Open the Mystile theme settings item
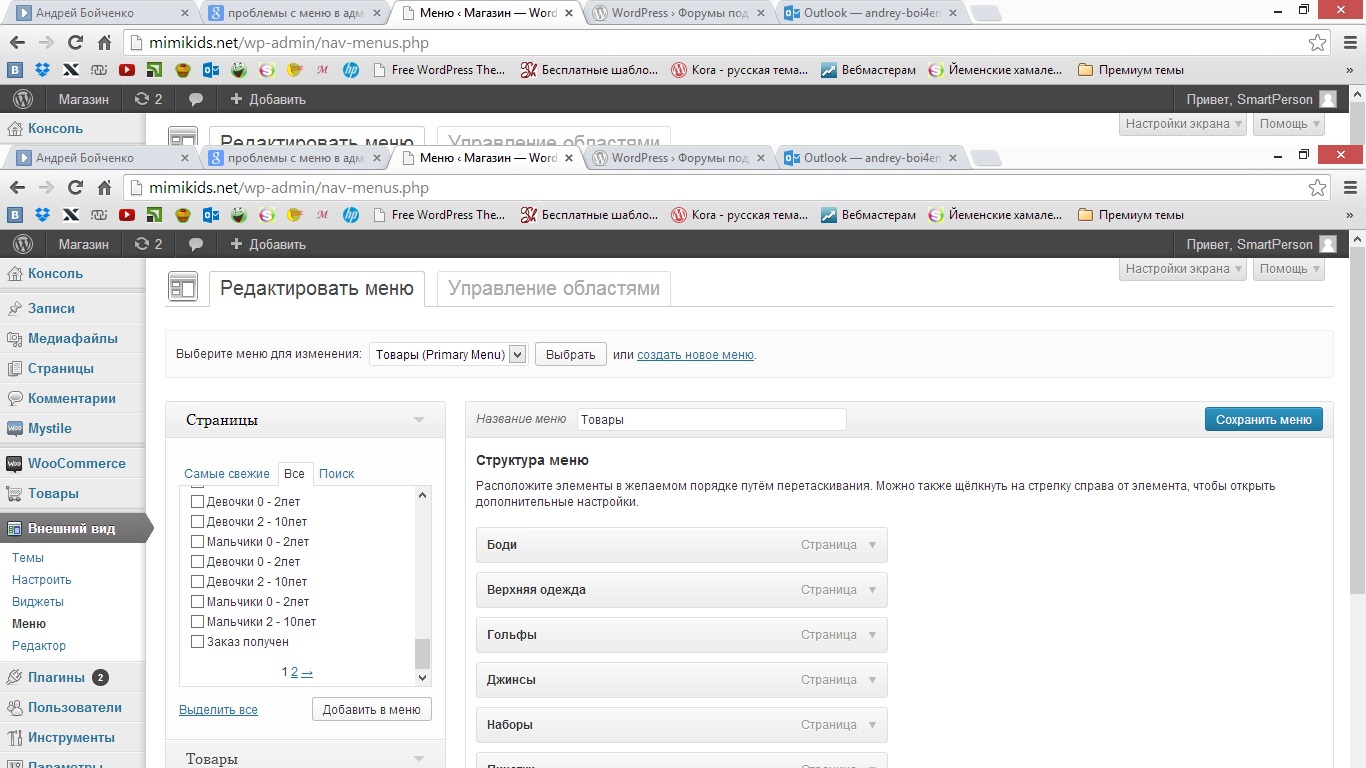 click(x=49, y=429)
